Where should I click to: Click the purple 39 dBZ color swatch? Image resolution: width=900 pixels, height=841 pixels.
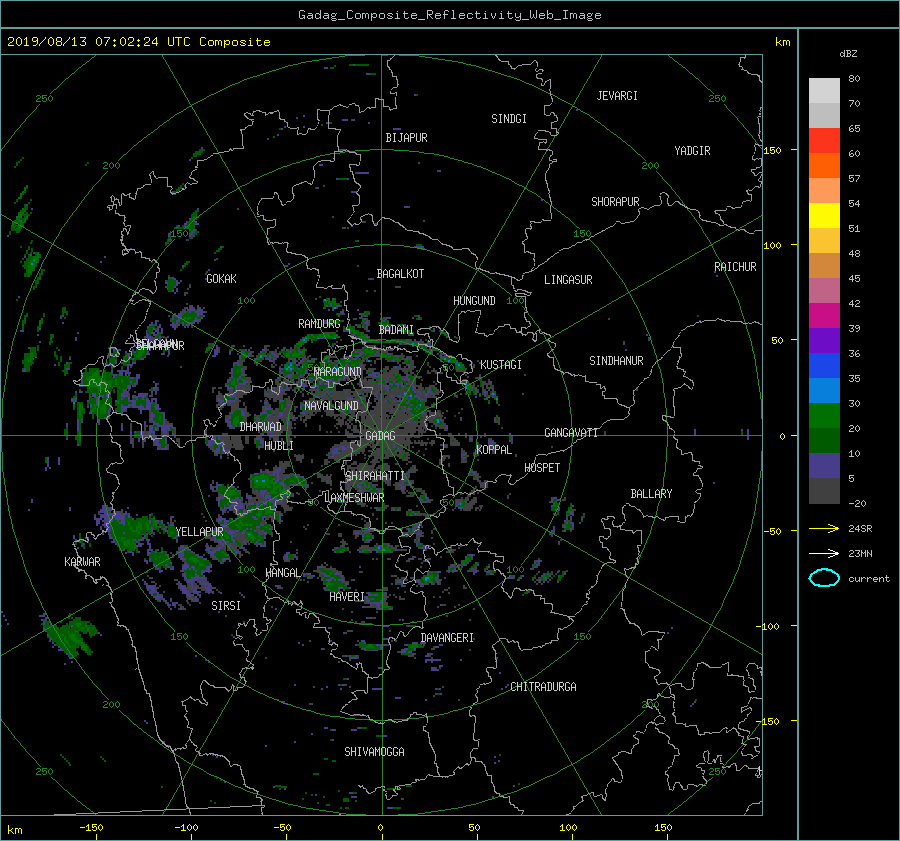[824, 341]
